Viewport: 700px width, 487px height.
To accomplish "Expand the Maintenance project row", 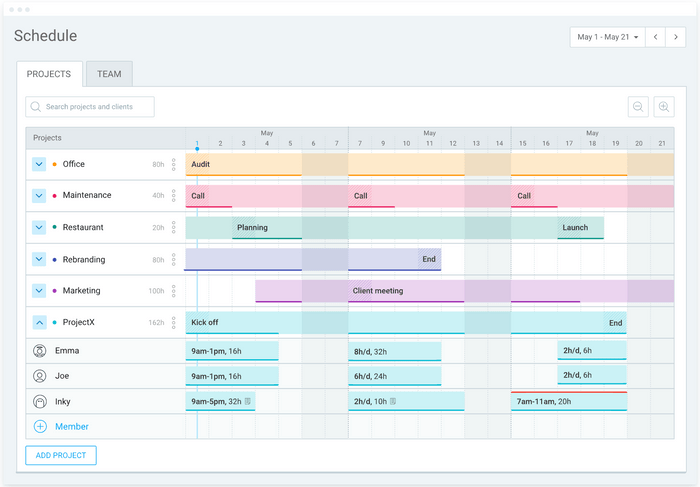I will click(39, 196).
